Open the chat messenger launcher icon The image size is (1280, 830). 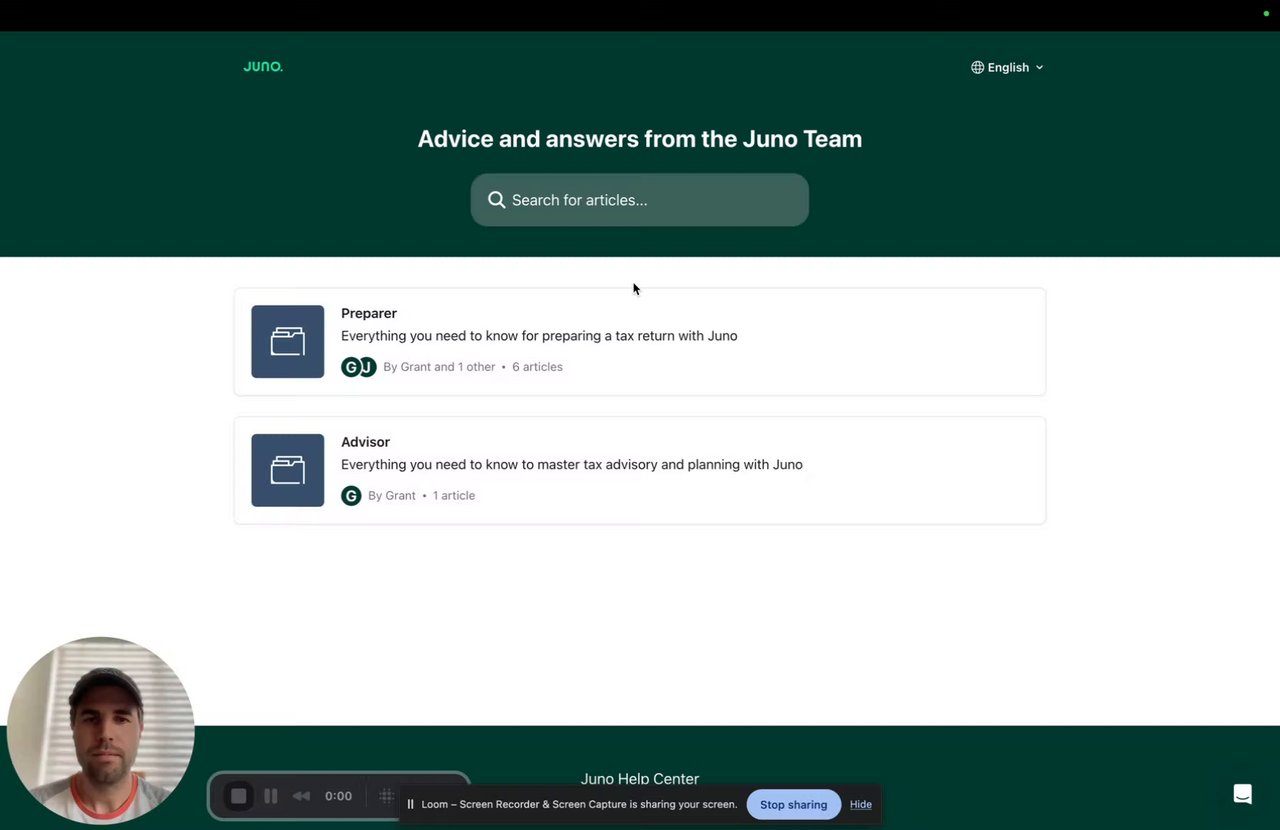coord(1243,794)
